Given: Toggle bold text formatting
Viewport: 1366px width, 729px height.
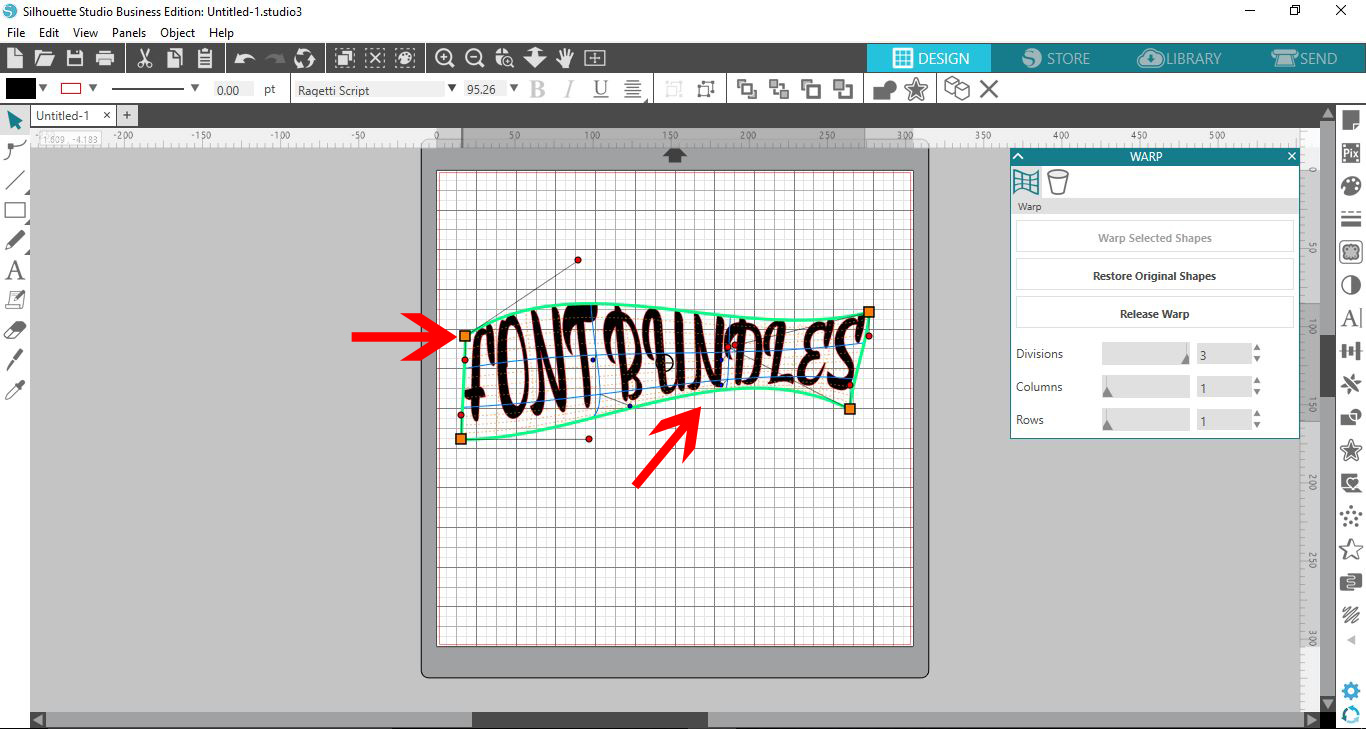Looking at the screenshot, I should 538,89.
